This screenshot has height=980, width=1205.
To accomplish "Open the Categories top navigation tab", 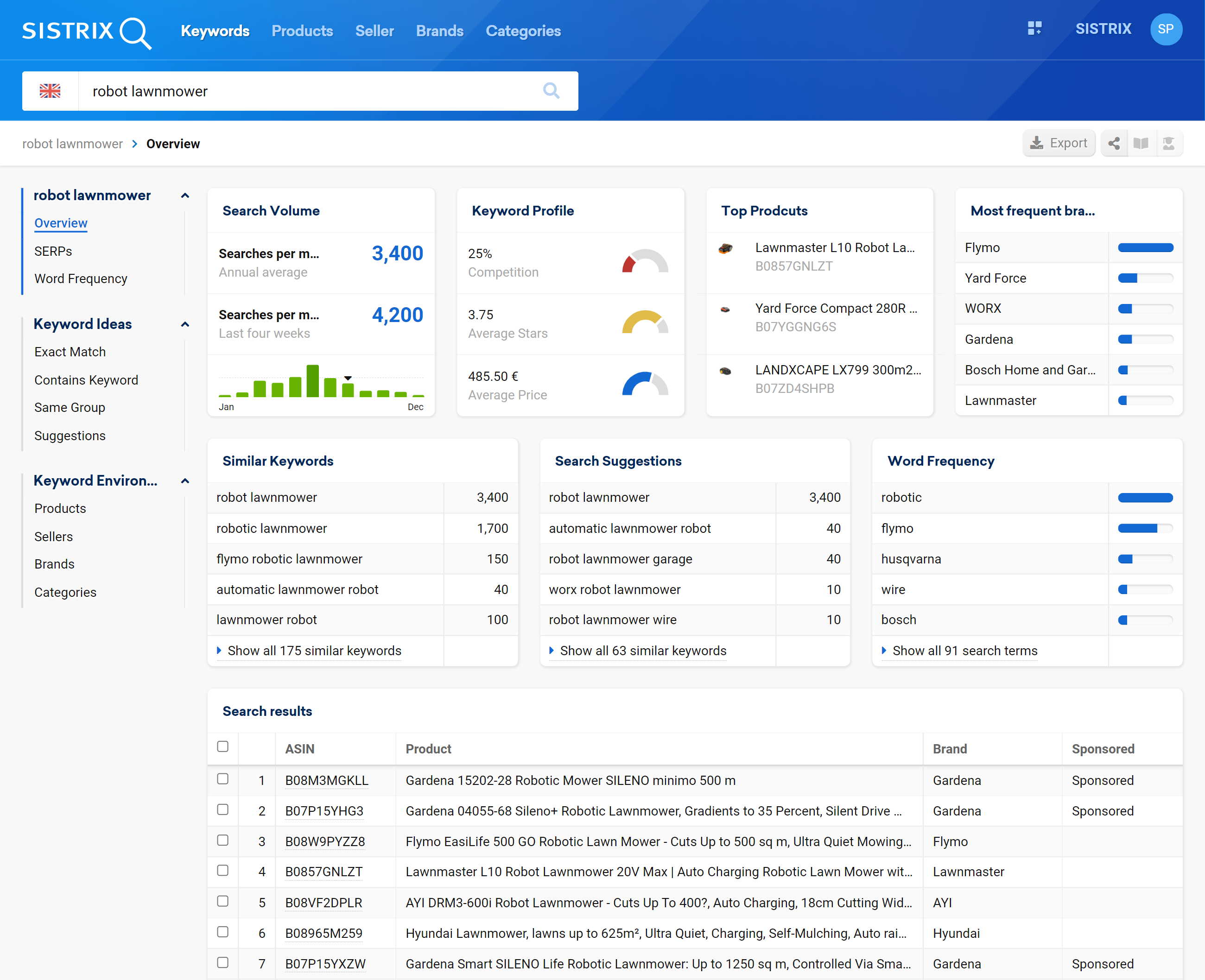I will click(x=523, y=31).
